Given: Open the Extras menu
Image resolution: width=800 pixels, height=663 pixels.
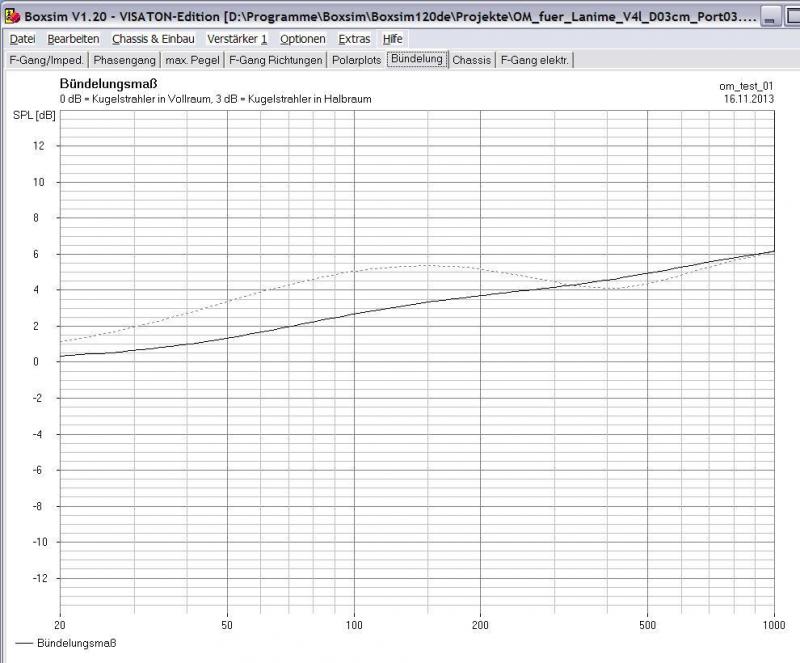Looking at the screenshot, I should click(354, 39).
